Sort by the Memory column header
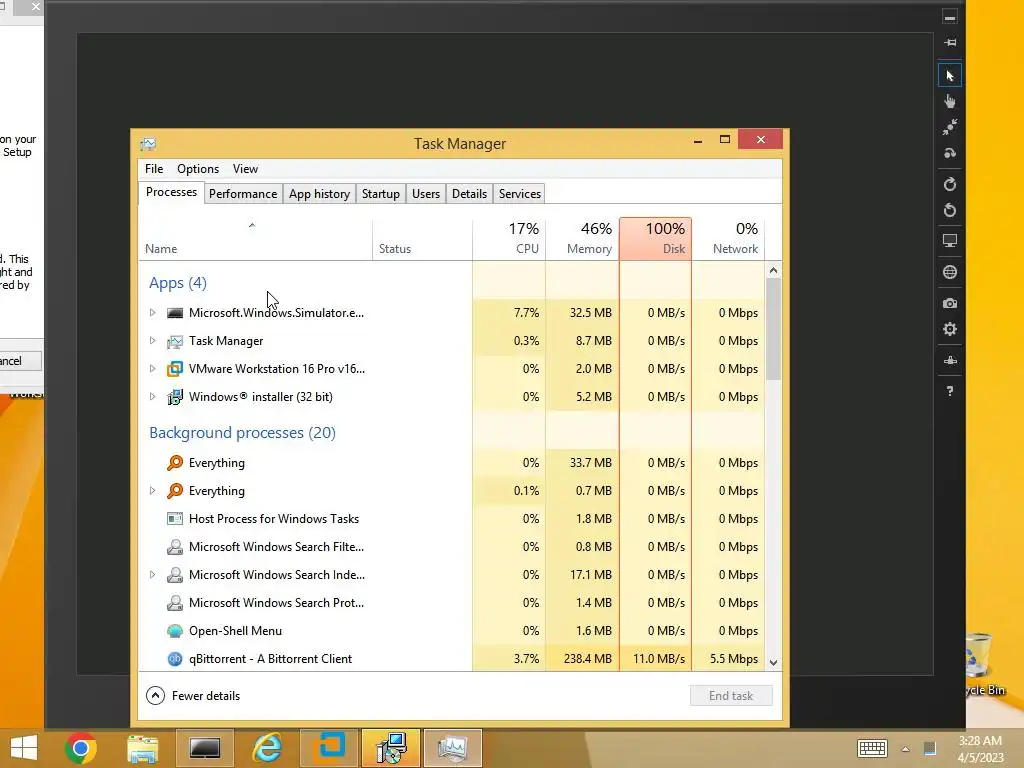 click(583, 238)
